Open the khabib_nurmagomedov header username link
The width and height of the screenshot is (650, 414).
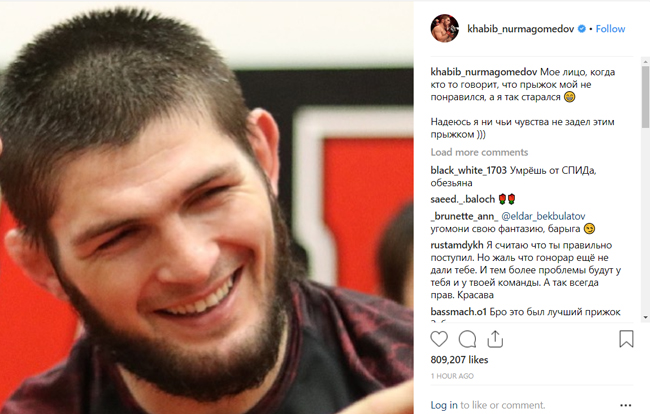coord(520,29)
